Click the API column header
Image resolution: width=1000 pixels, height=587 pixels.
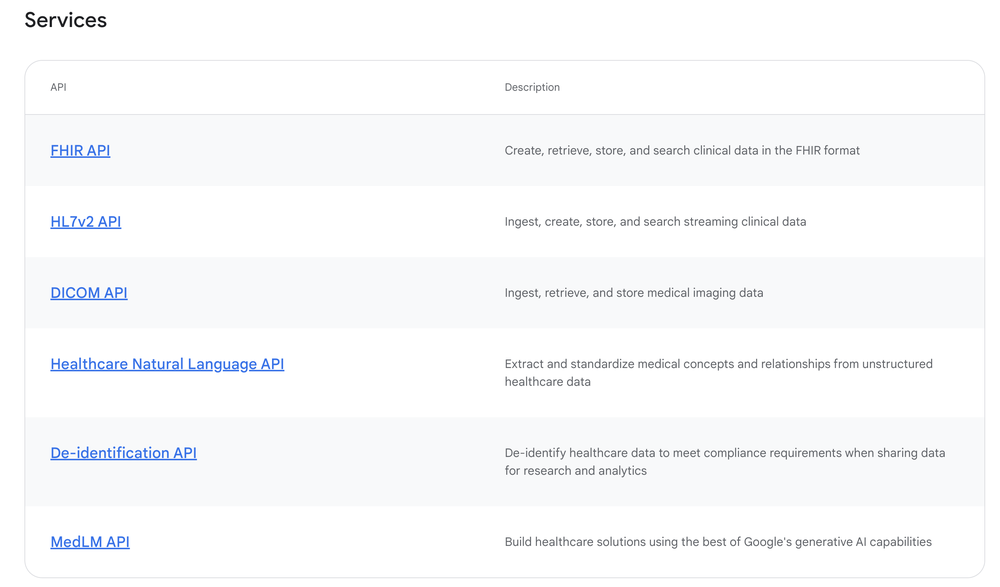pyautogui.click(x=58, y=88)
